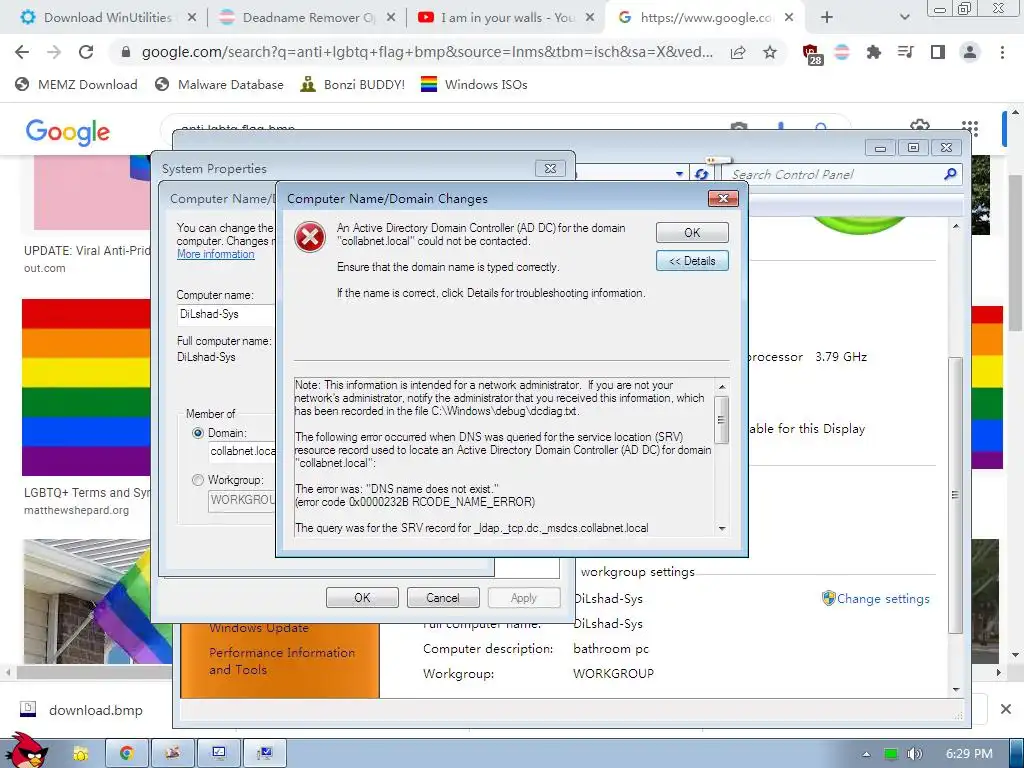This screenshot has width=1024, height=768.
Task: Collapse info with the << Details button
Action: click(692, 261)
